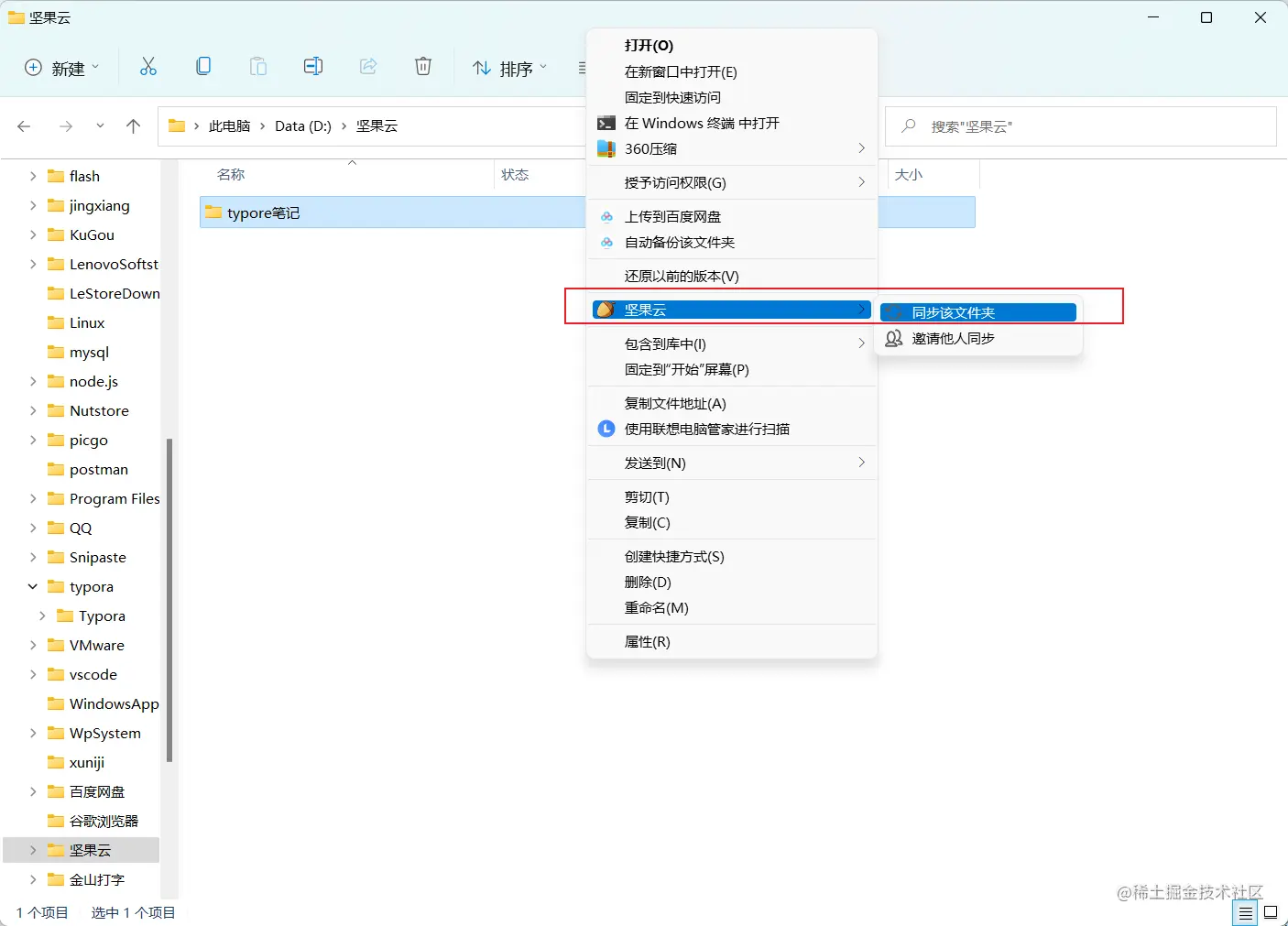Select 同步该文件夹 in the submenu
Image resolution: width=1288 pixels, height=926 pixels.
click(x=978, y=312)
